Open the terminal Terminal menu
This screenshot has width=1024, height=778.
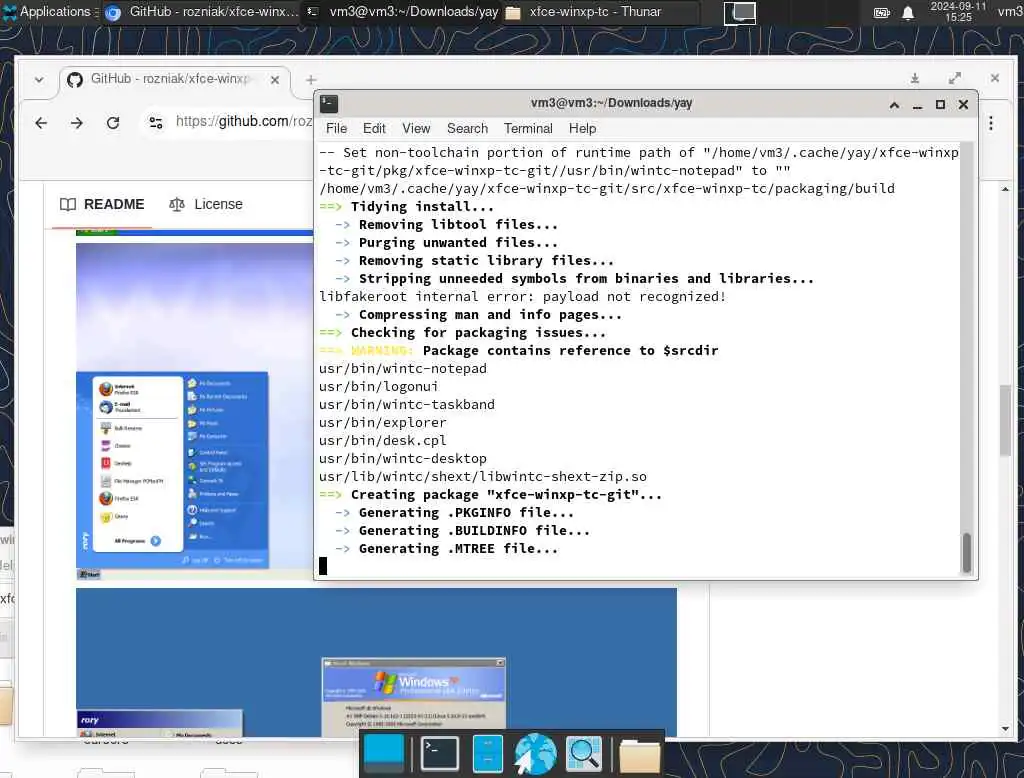pos(528,129)
